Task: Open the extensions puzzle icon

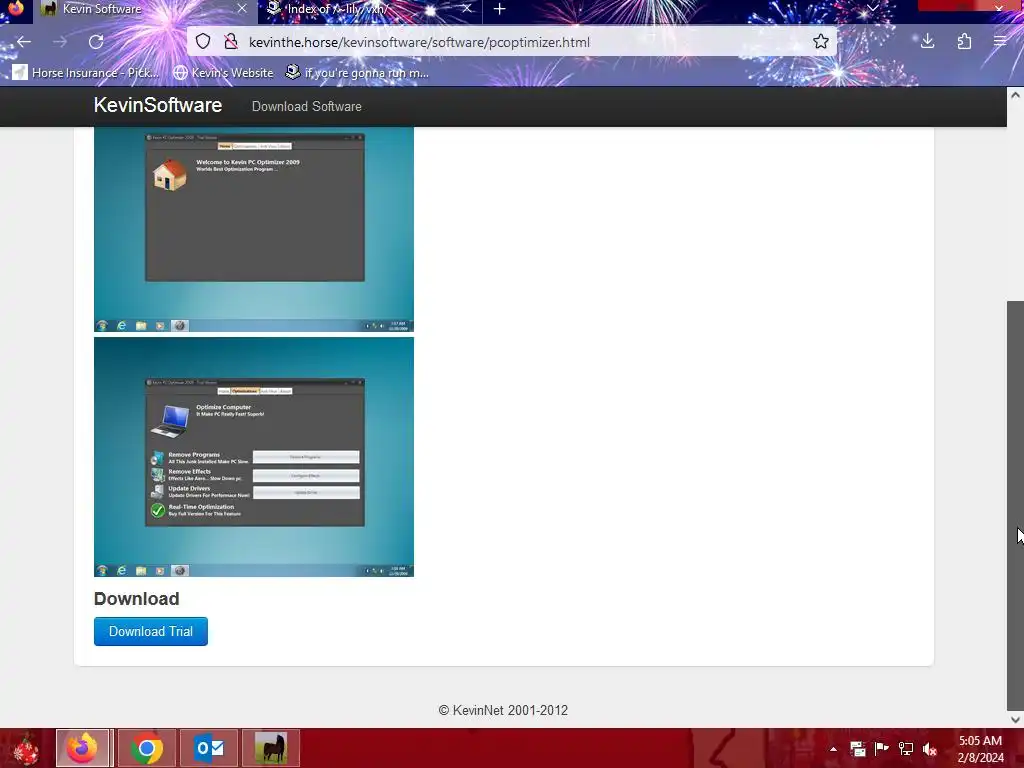Action: (964, 42)
